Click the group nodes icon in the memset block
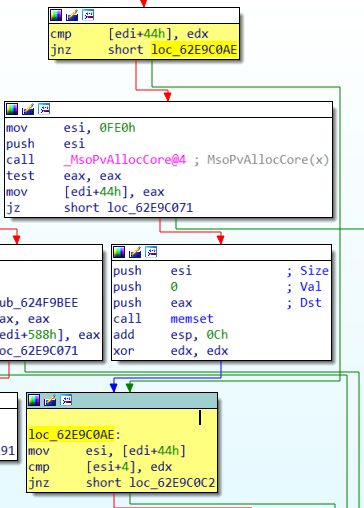364x508 pixels. 151,252
